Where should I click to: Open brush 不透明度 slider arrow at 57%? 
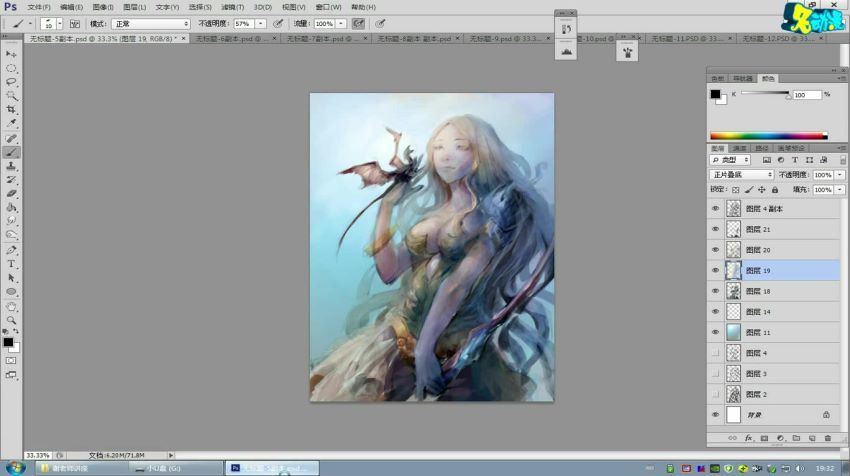click(x=261, y=24)
